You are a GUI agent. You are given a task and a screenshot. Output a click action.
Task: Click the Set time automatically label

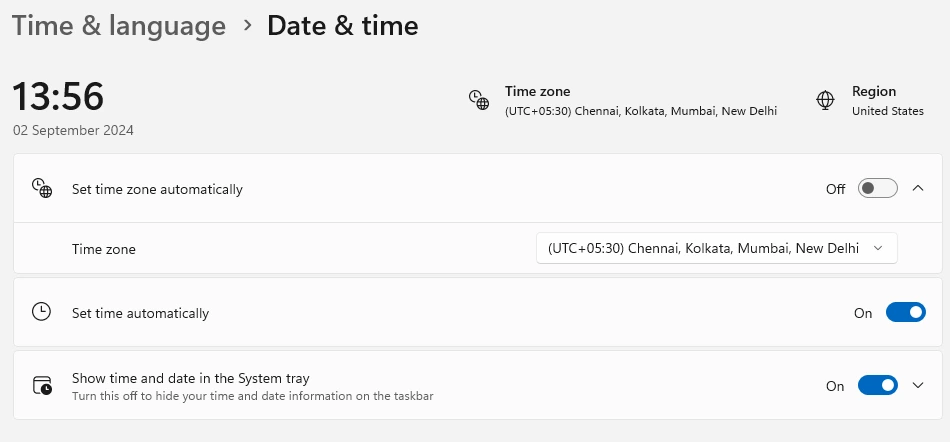(140, 313)
